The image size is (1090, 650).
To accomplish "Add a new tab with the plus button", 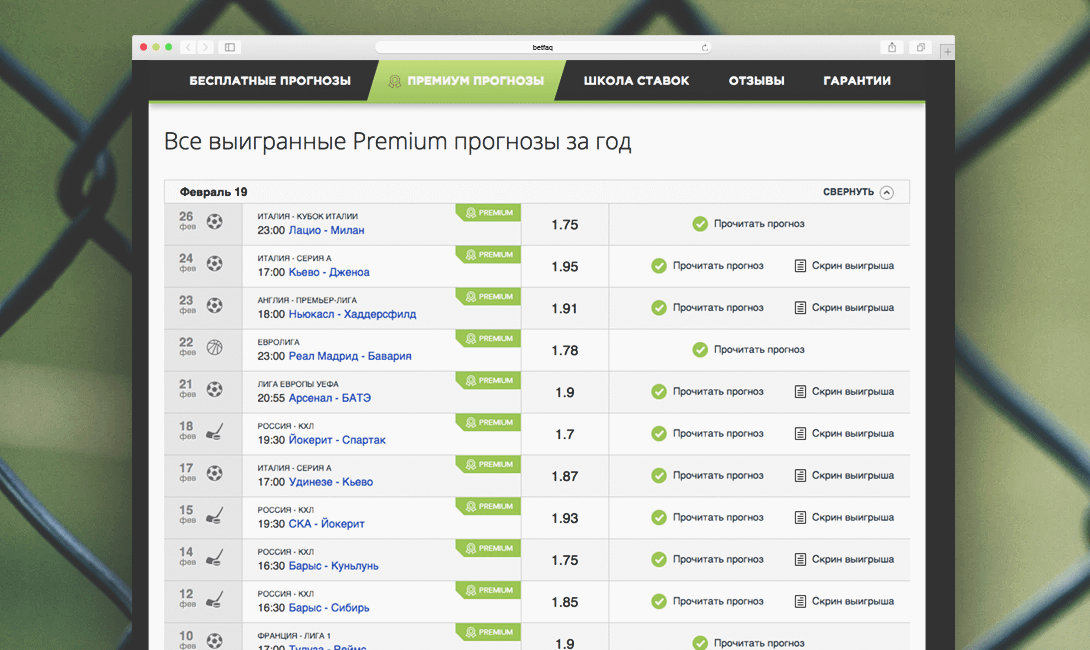I will [947, 51].
